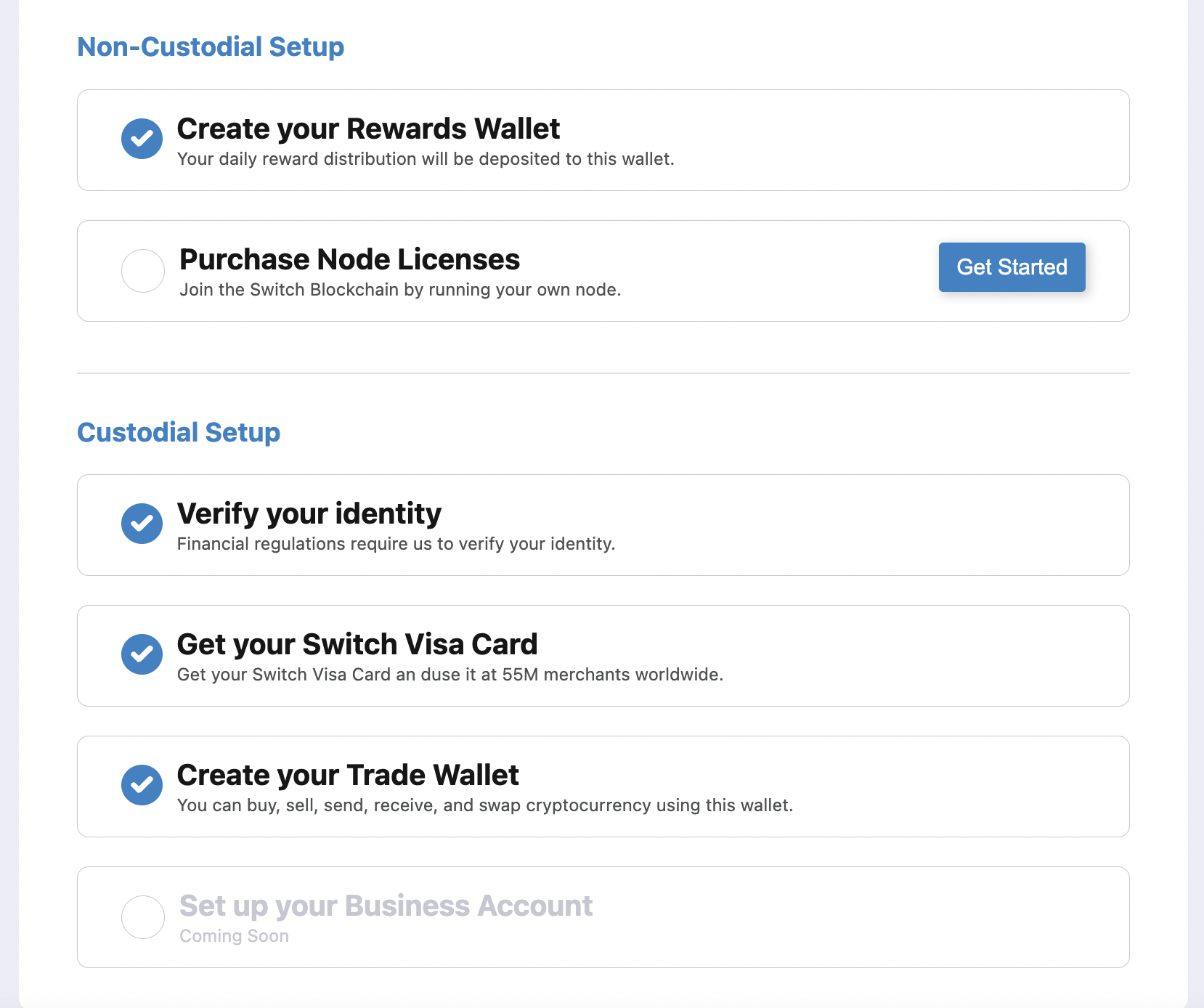Click the Join the Switch Blockchain description
Screen dimensions: 1204x1008
pos(400,290)
